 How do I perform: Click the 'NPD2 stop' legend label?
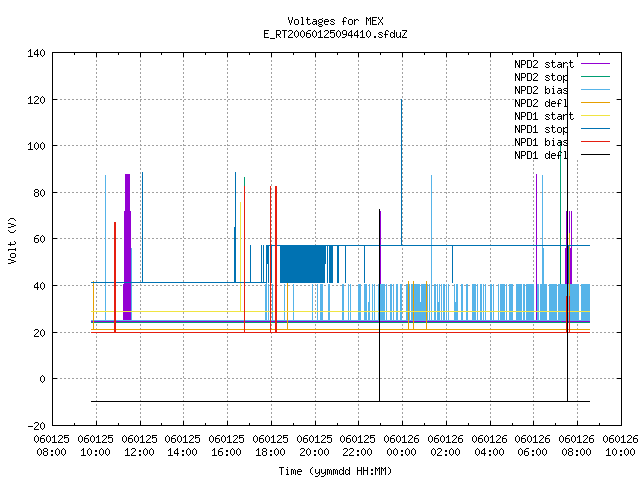(541, 77)
